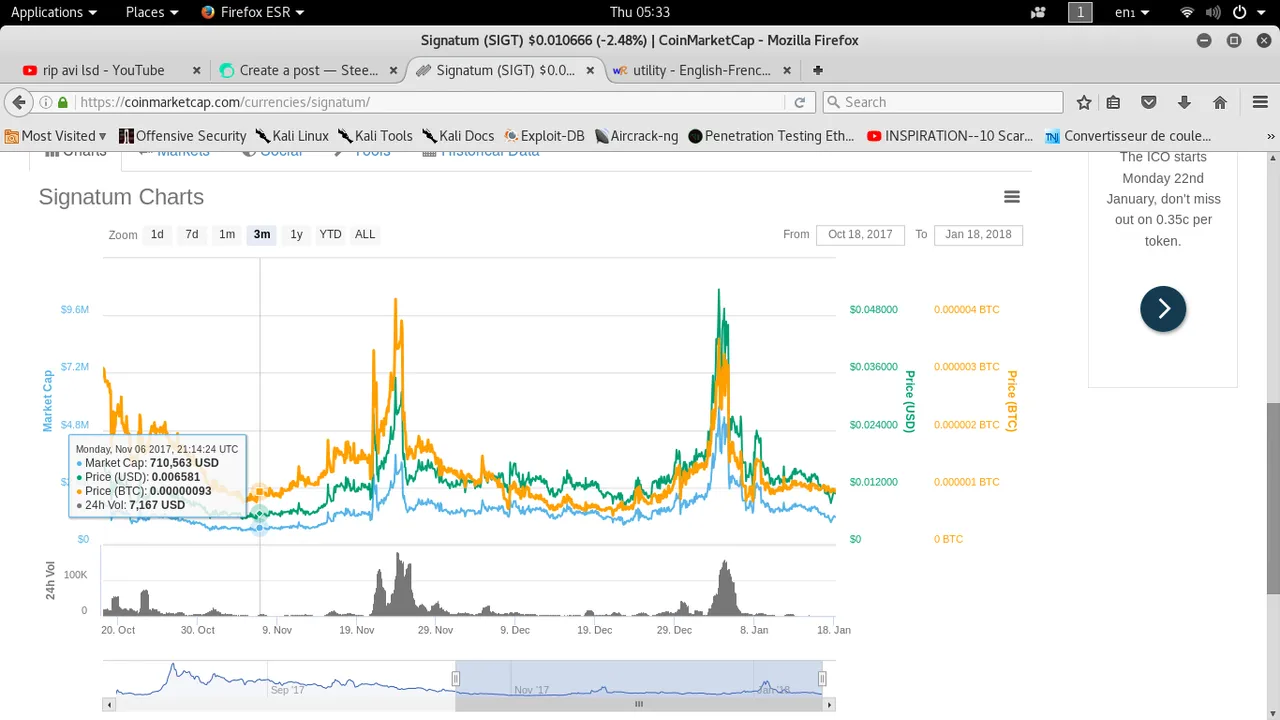Select the 3m zoom range

click(x=262, y=234)
